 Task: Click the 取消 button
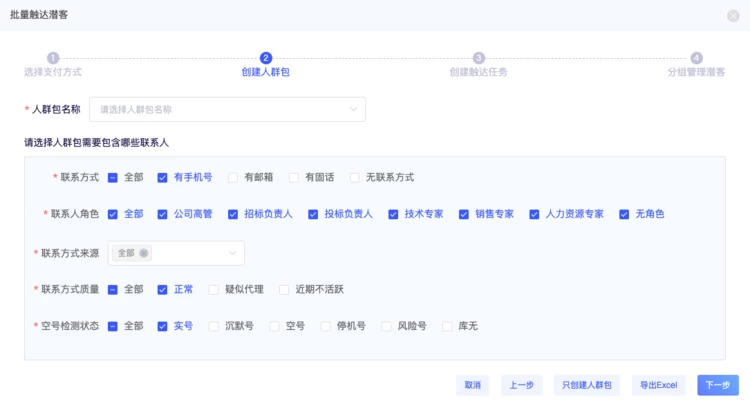pyautogui.click(x=473, y=385)
